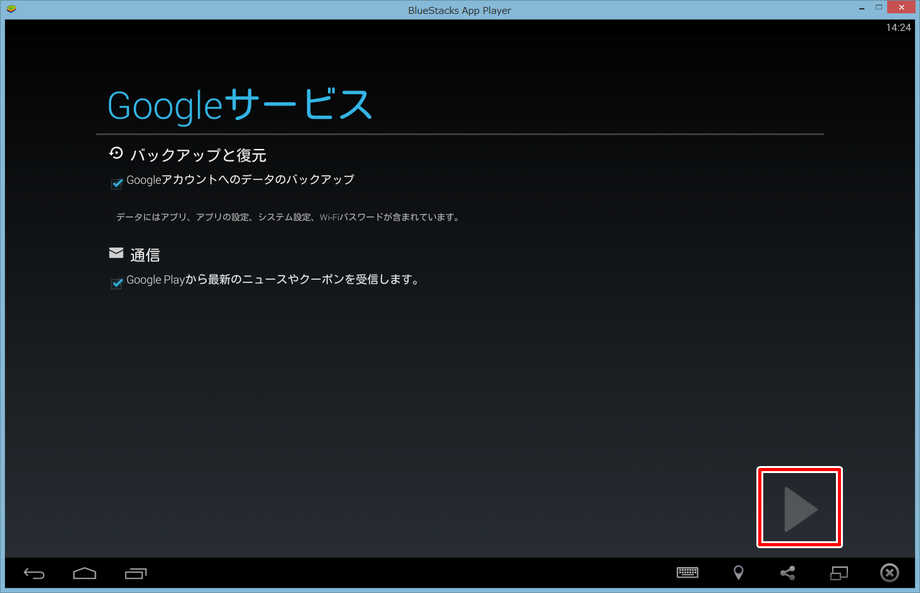Click the backup data description text
Screen dimensions: 920x593
[x=287, y=217]
